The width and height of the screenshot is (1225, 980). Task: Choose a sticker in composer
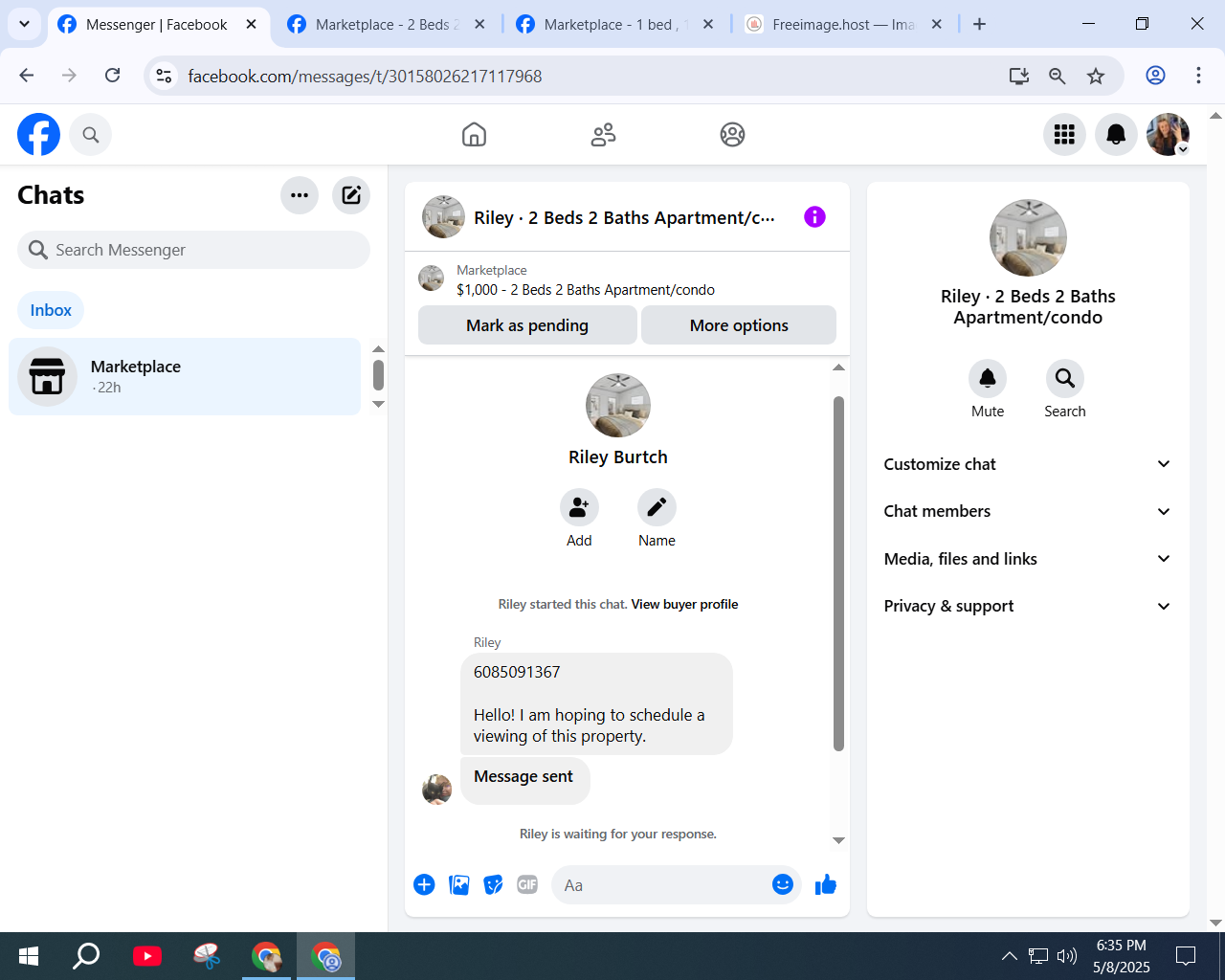(x=494, y=885)
